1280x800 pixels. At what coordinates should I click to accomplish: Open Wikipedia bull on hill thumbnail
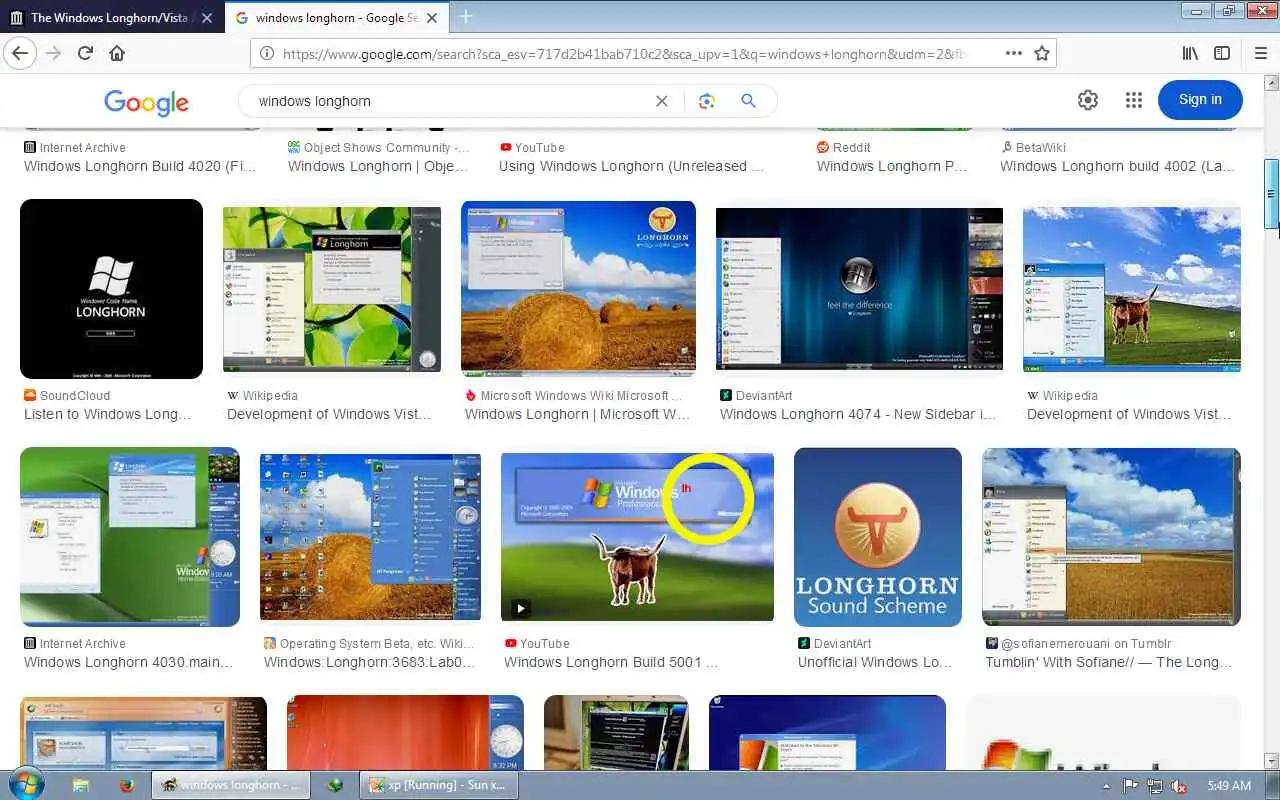click(1132, 289)
